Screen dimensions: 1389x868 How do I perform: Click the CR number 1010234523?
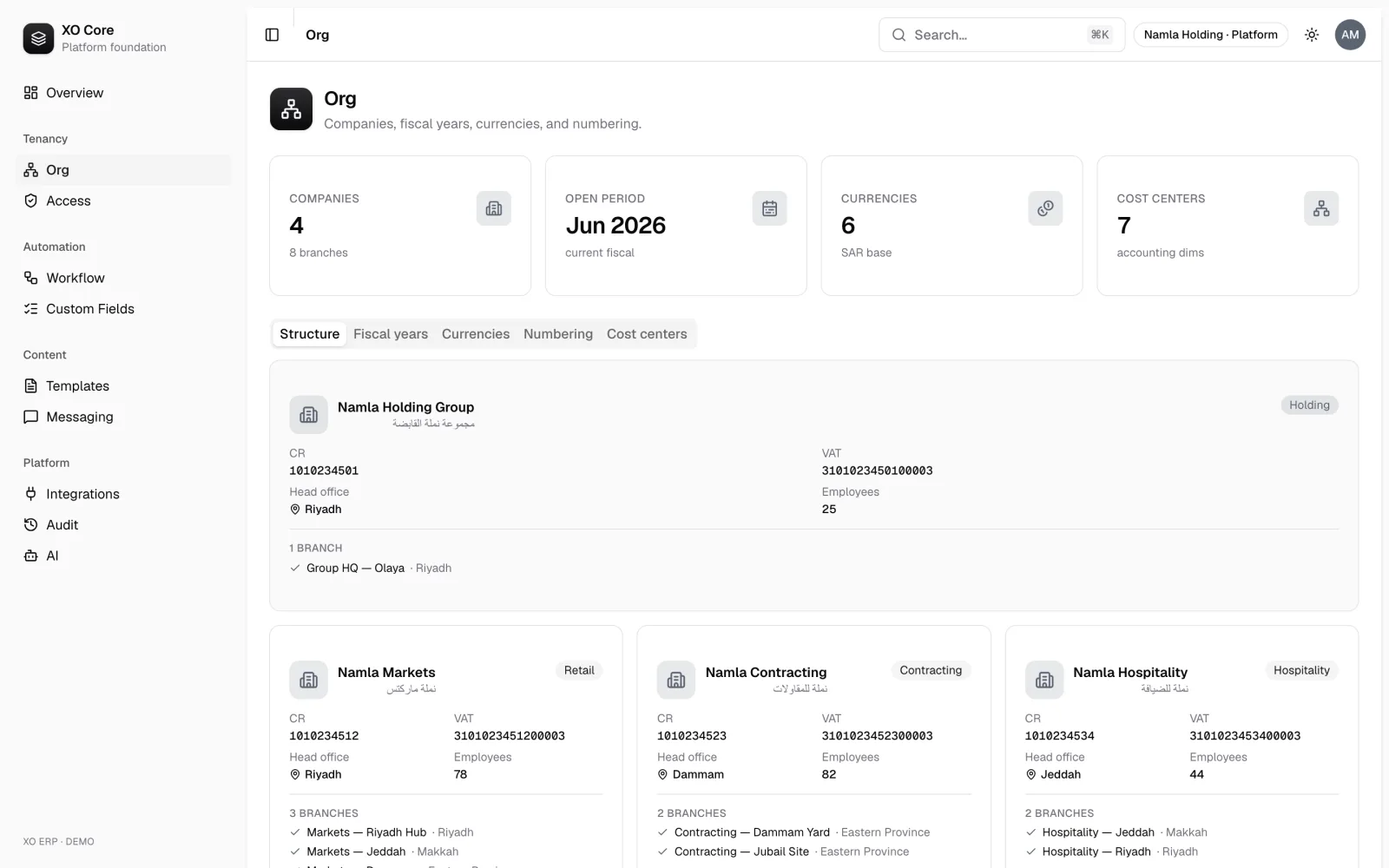pos(692,736)
